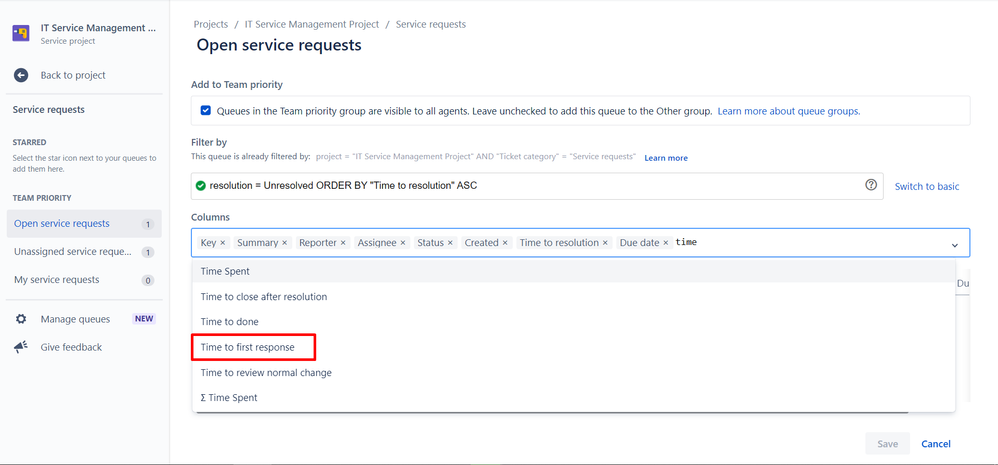Click the Save button
Viewport: 998px width, 465px height.
click(x=887, y=444)
